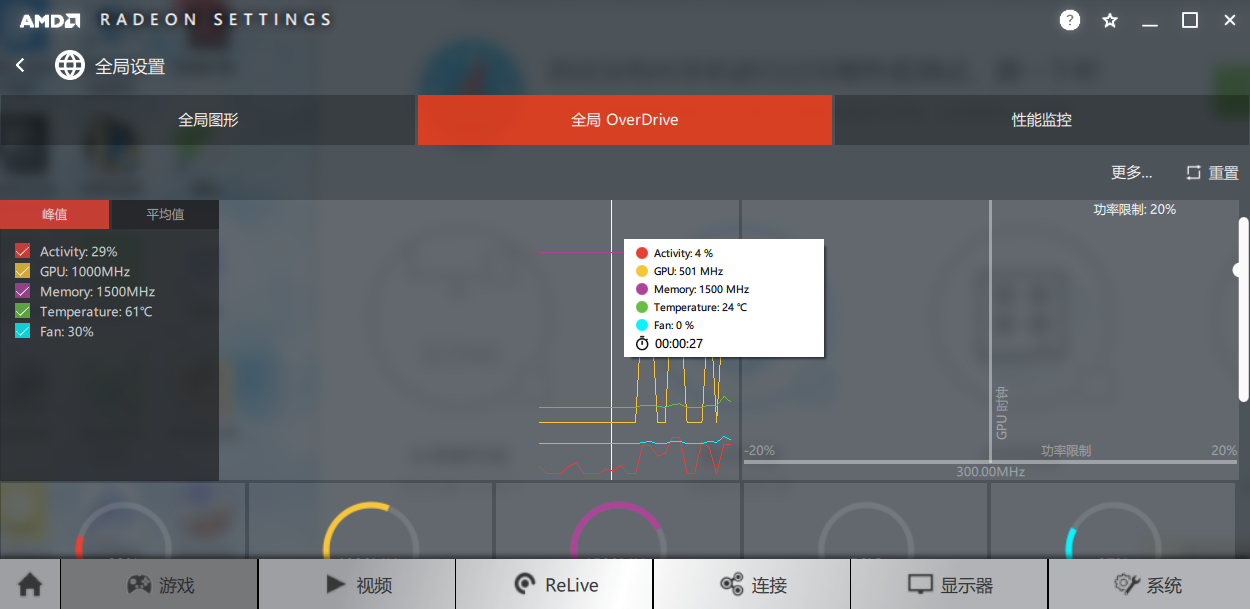Toggle the GPU: 1000MHz checkbox

pyautogui.click(x=23, y=272)
